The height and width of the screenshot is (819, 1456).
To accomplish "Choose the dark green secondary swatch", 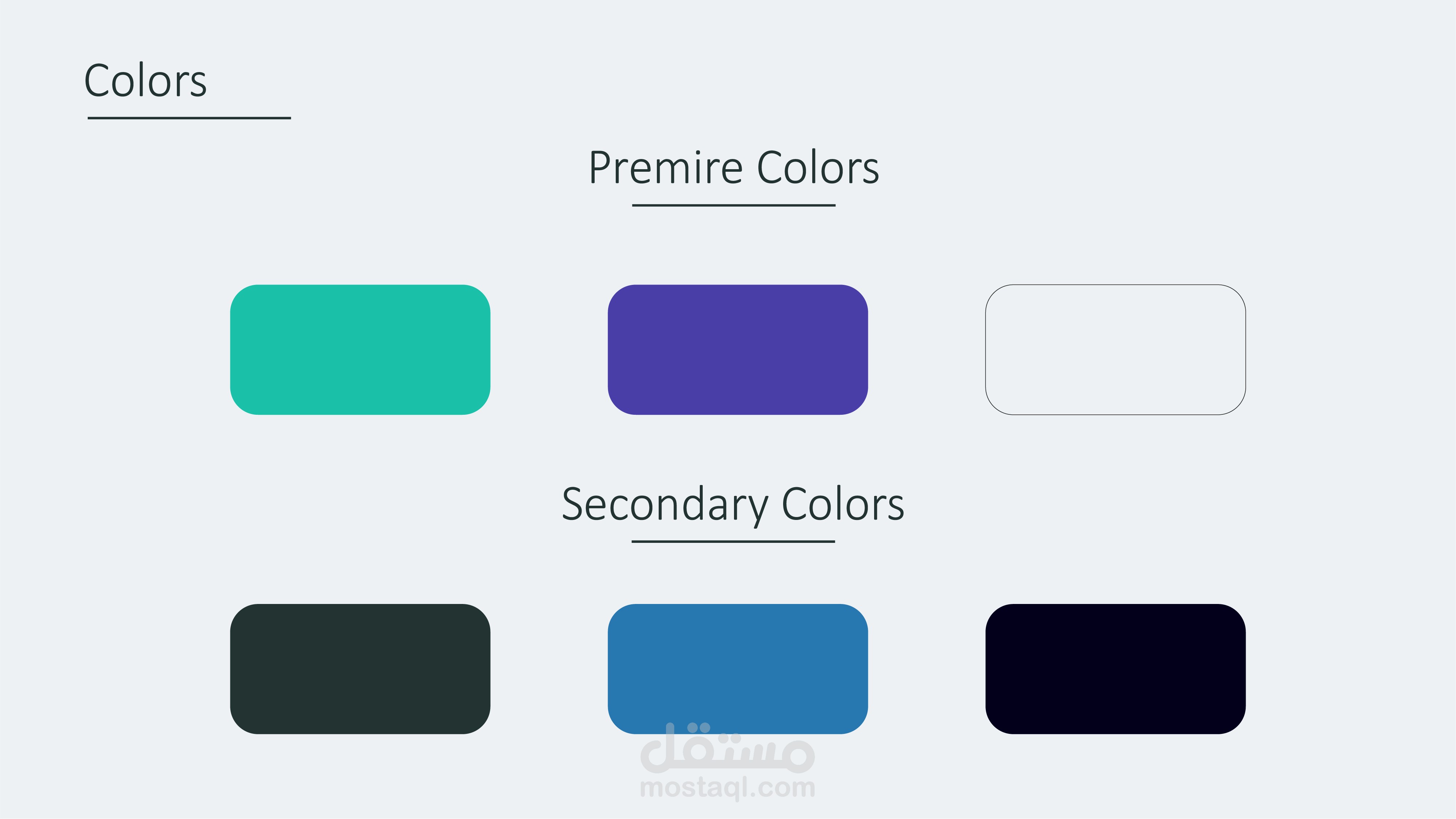I will [360, 669].
